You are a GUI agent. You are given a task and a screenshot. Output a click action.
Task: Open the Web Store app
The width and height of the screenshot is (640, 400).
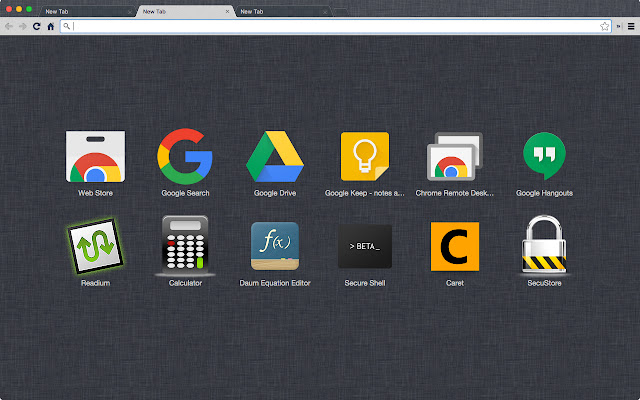(96, 156)
